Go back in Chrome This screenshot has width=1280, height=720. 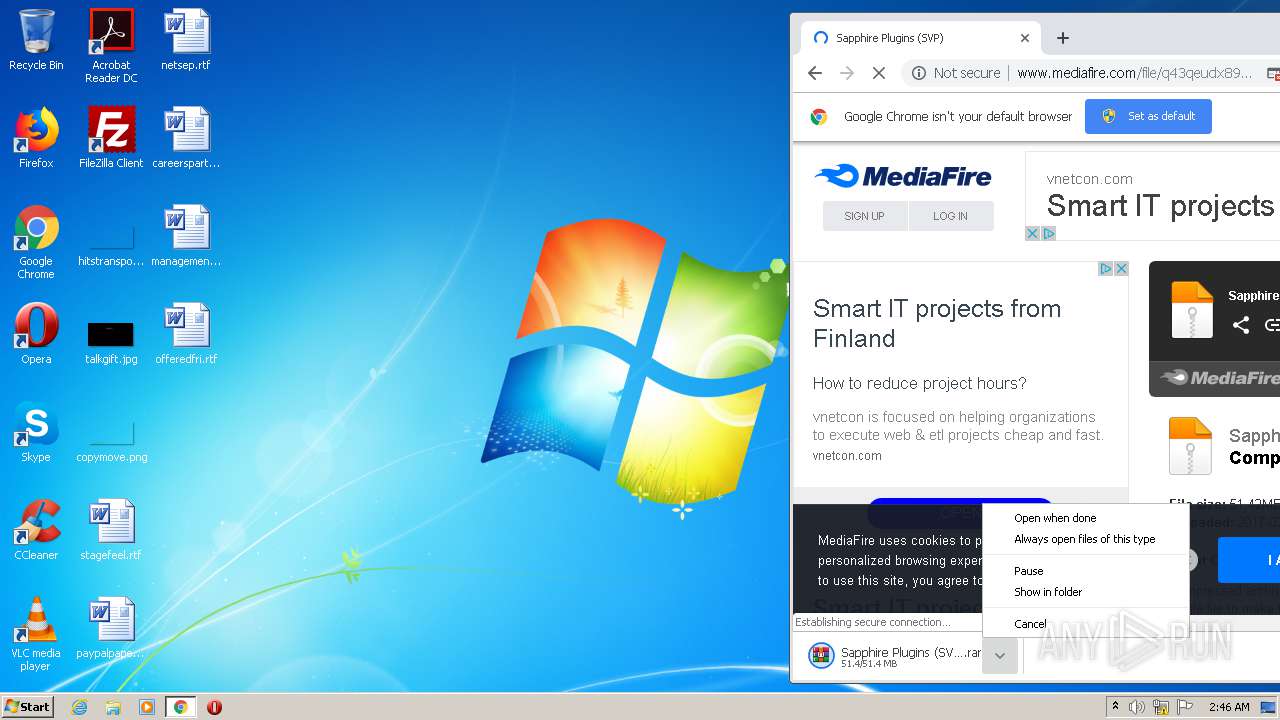pyautogui.click(x=815, y=73)
